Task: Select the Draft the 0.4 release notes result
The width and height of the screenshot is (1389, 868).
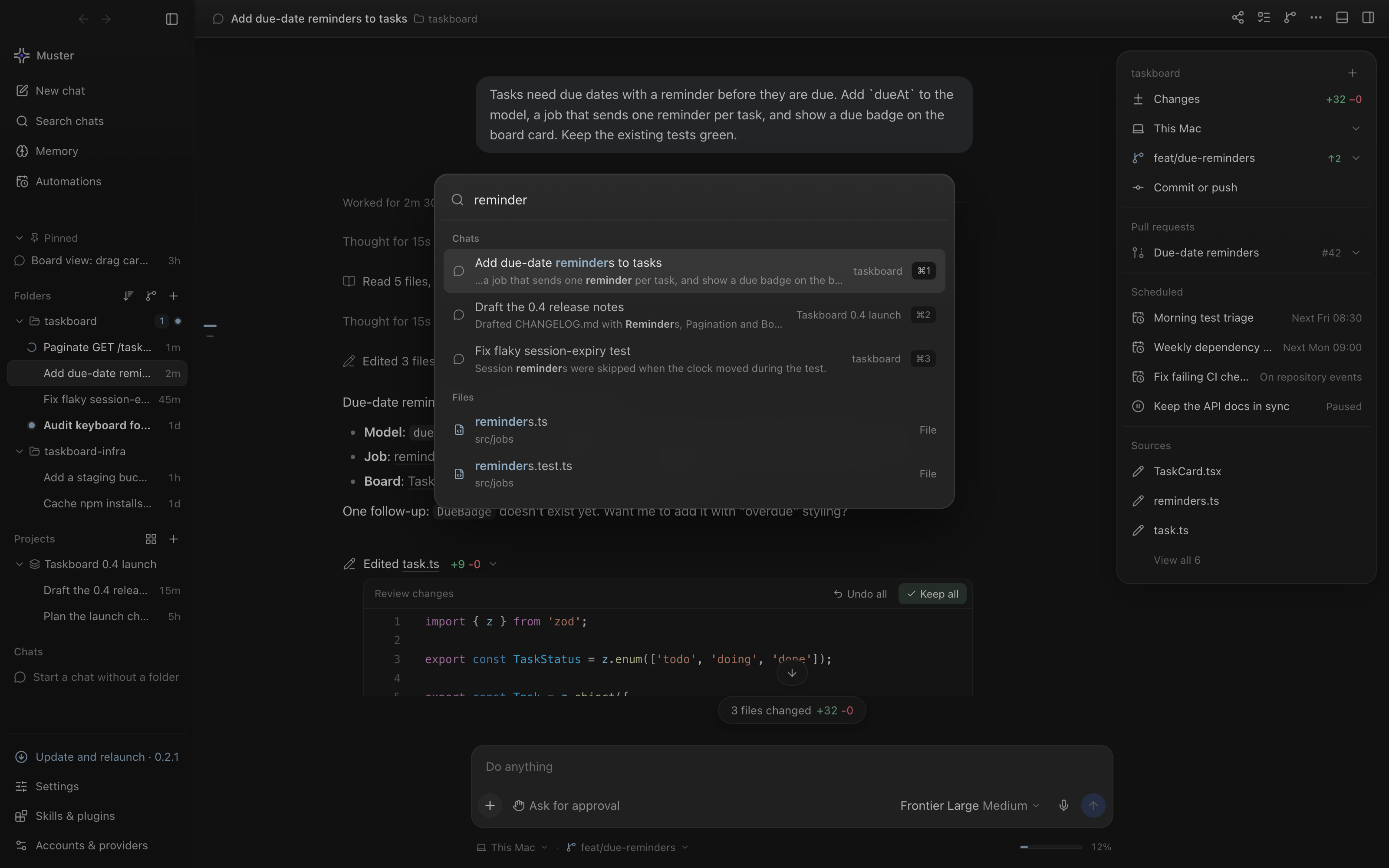Action: pos(694,315)
